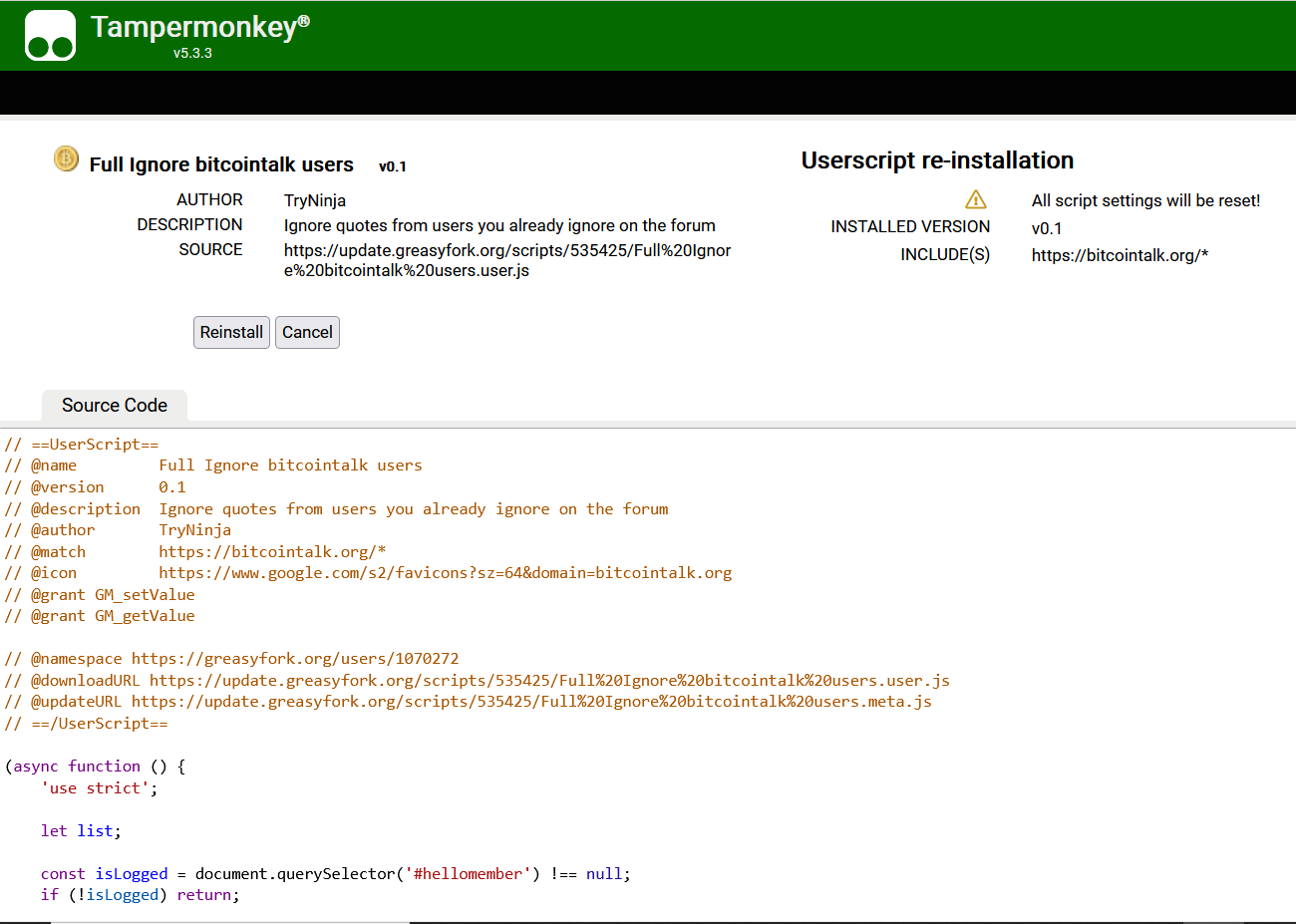Click the @match code line

[194, 552]
